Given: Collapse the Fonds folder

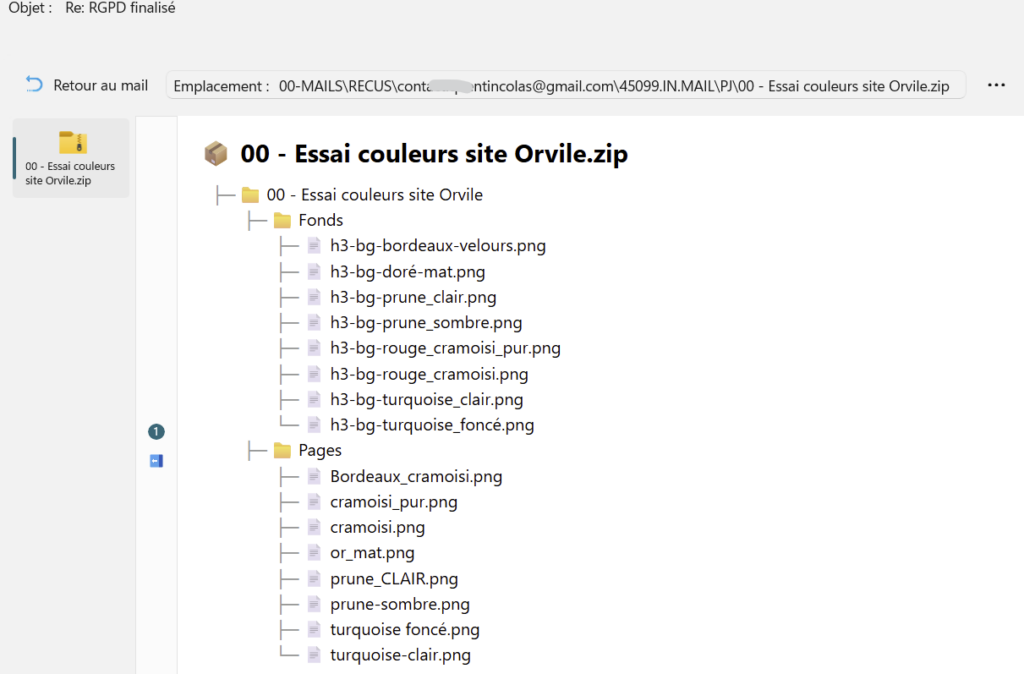Looking at the screenshot, I should pyautogui.click(x=282, y=220).
